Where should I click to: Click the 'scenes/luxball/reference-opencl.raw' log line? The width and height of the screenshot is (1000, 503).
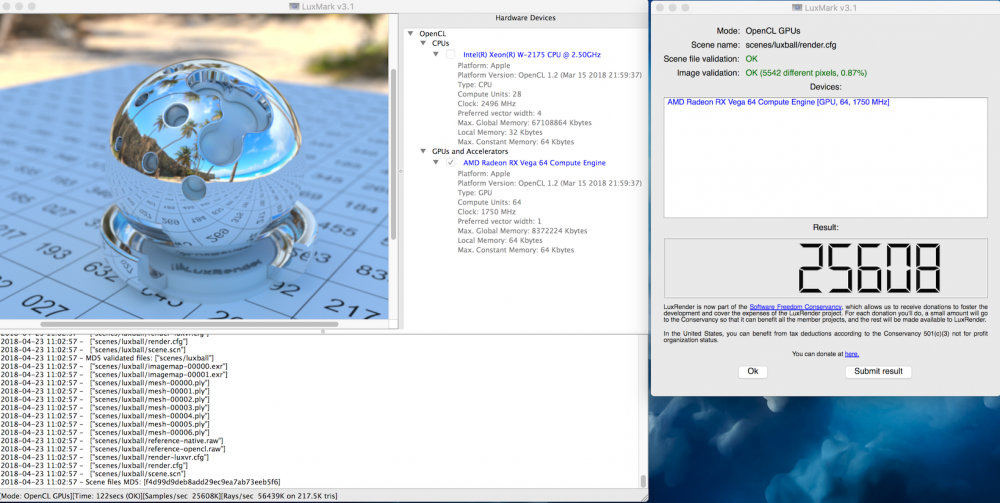[x=113, y=449]
